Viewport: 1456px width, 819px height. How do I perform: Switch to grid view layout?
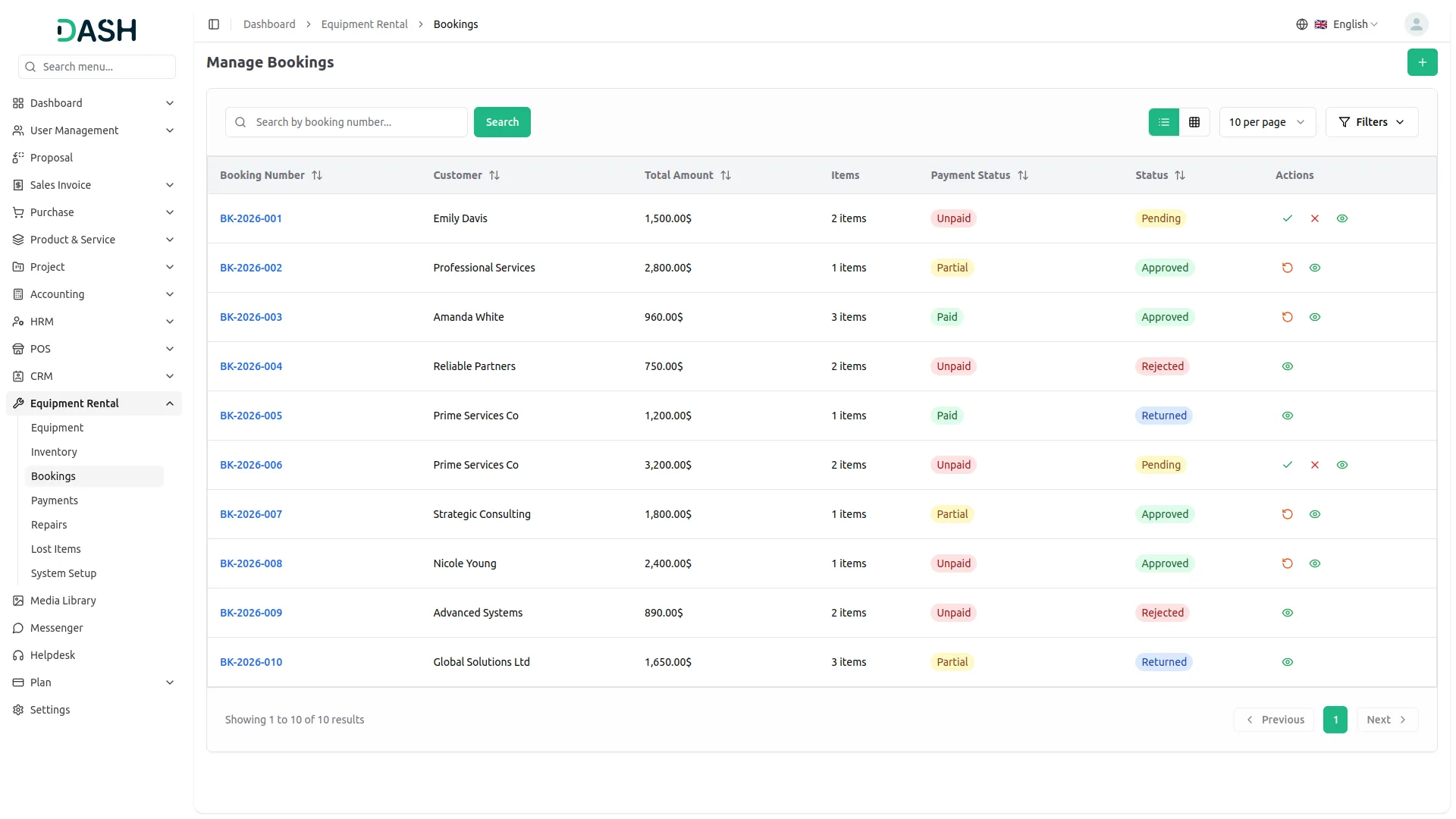point(1194,122)
